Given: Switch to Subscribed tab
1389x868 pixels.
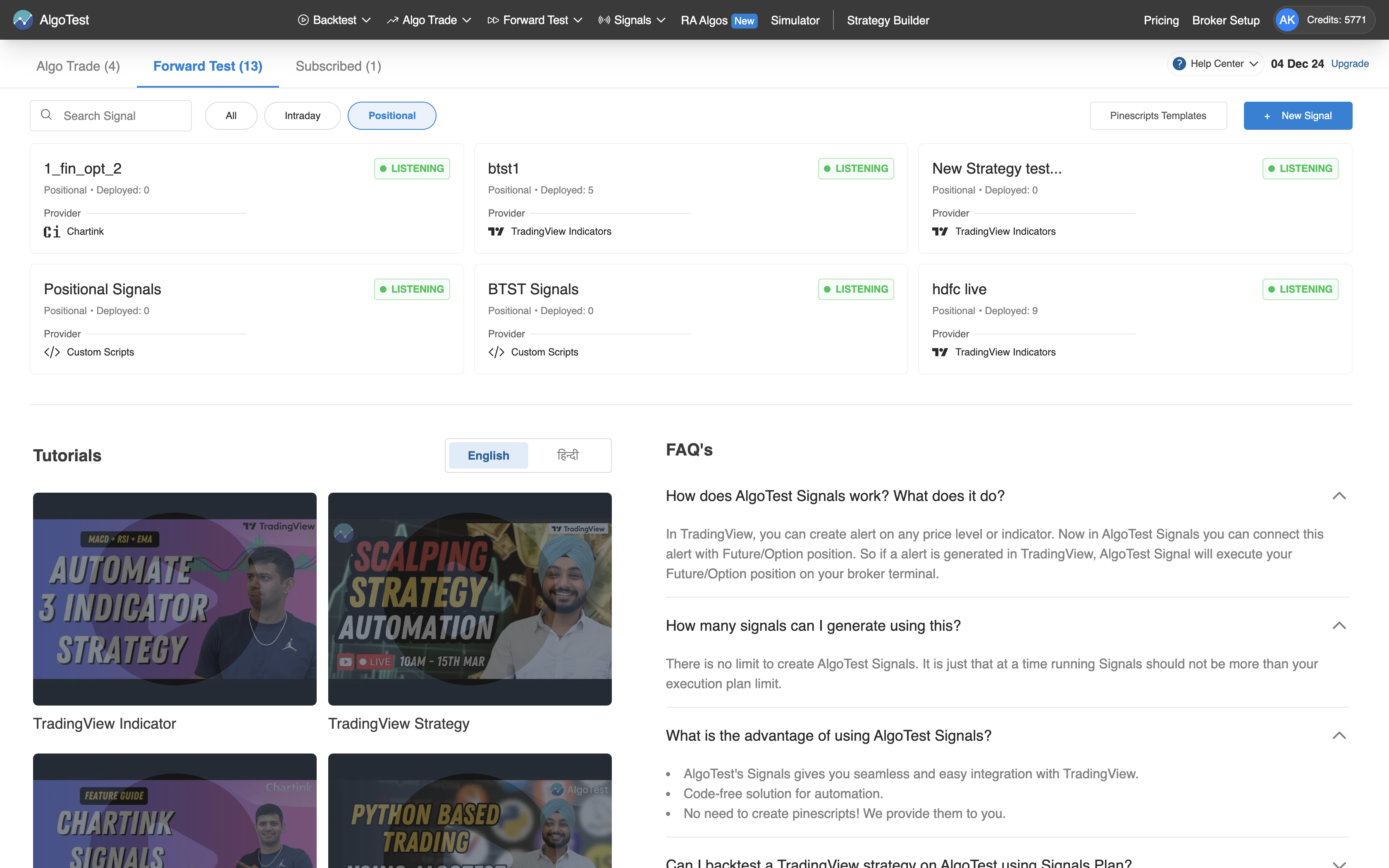Looking at the screenshot, I should pyautogui.click(x=338, y=65).
